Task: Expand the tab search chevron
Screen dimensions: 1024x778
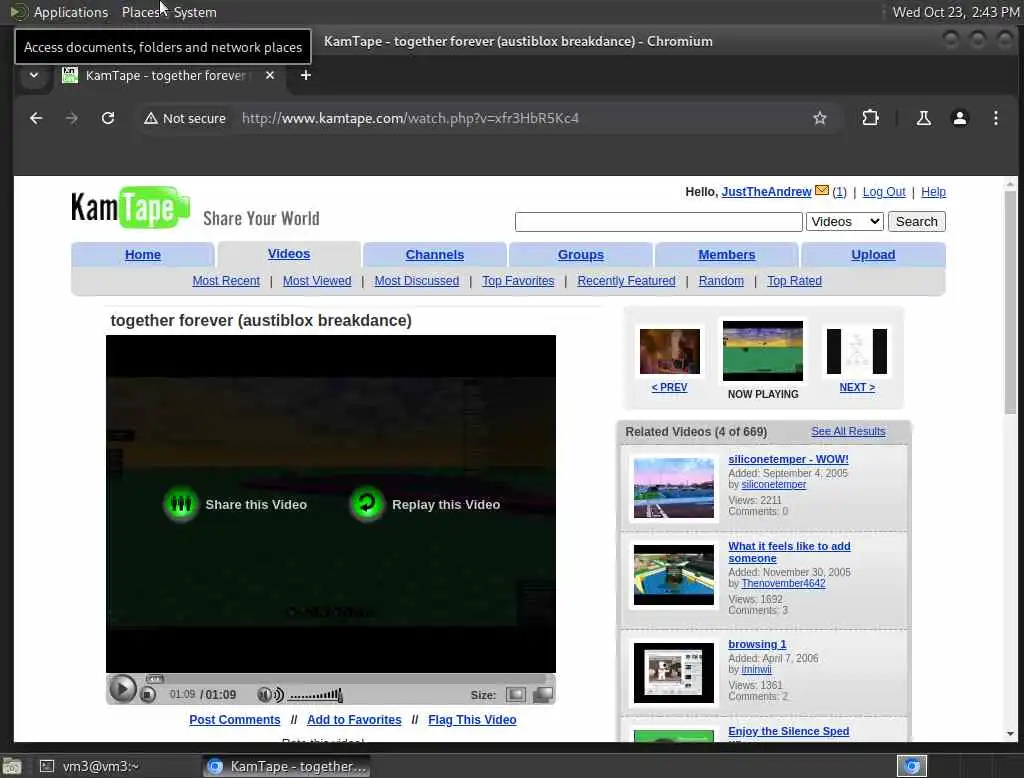Action: point(34,75)
